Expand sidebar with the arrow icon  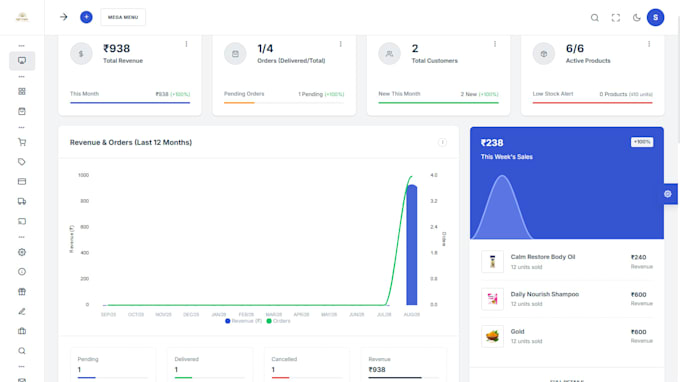click(64, 17)
